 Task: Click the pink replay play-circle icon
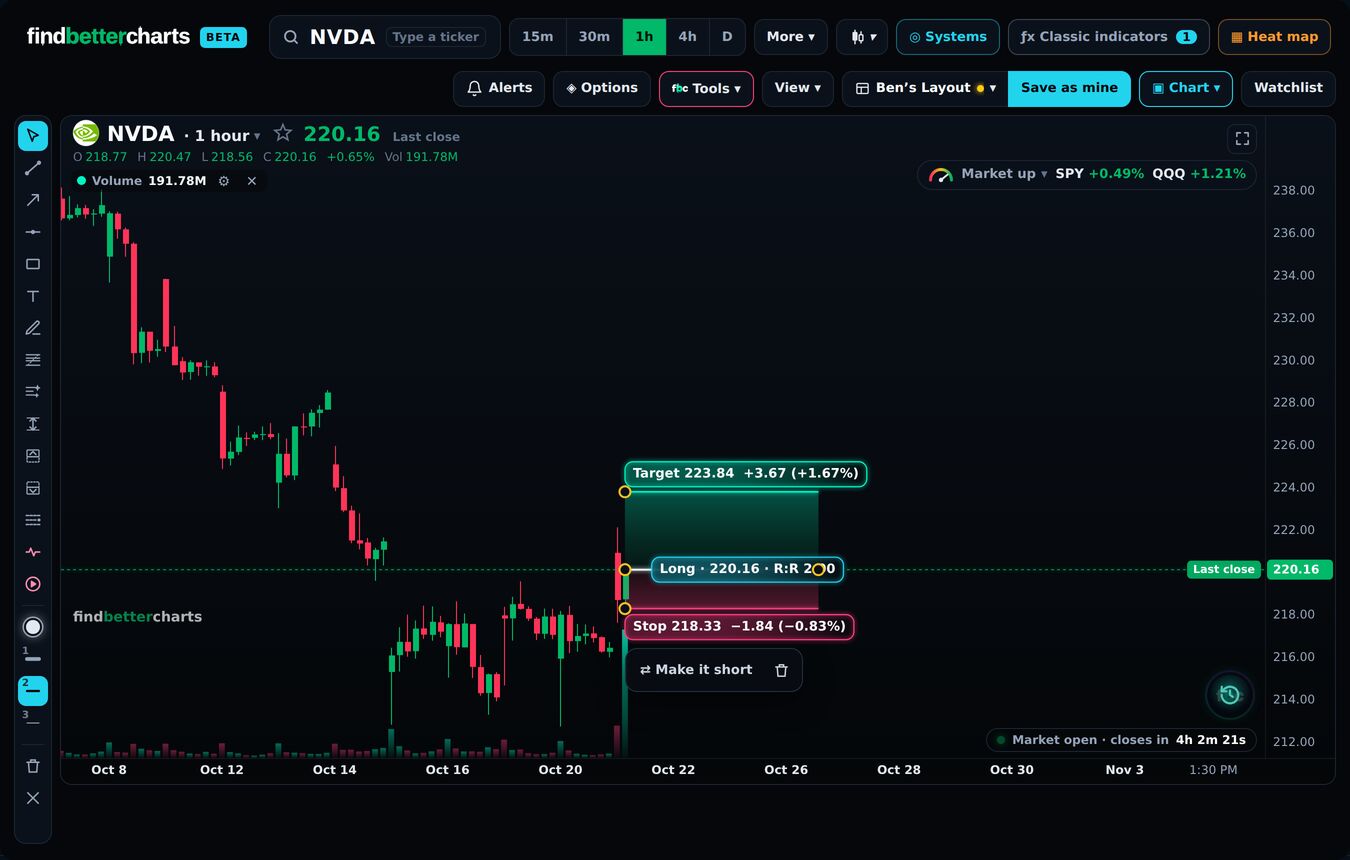pos(33,584)
